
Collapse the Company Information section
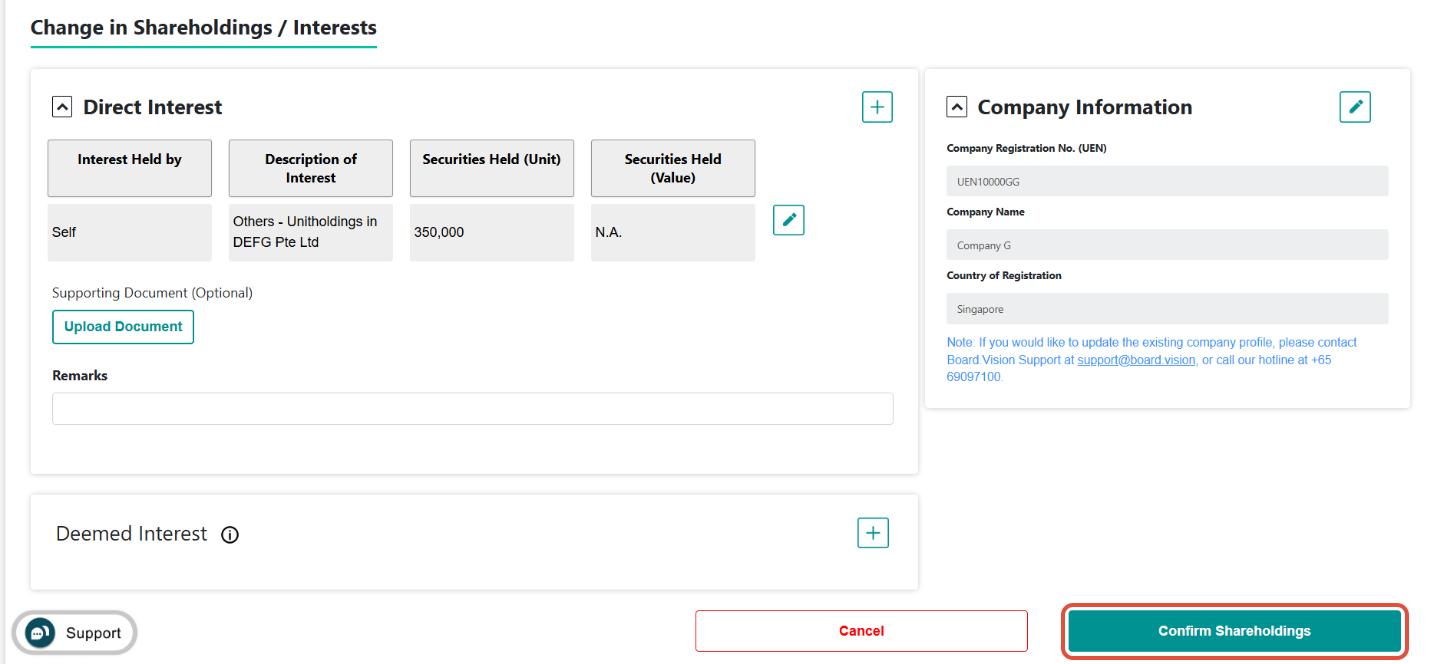click(957, 107)
